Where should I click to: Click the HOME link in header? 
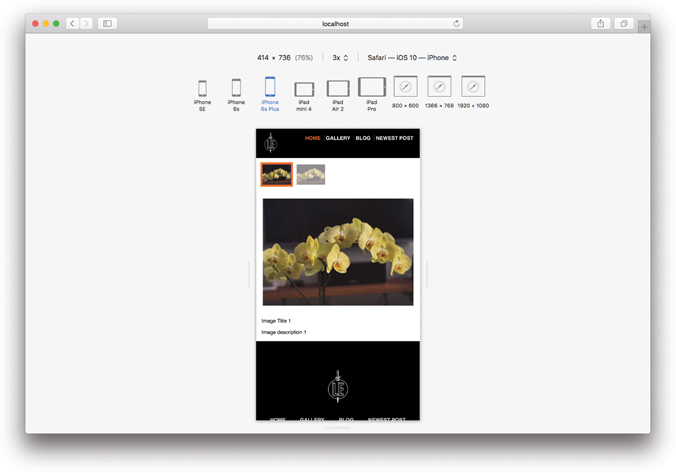tap(313, 138)
